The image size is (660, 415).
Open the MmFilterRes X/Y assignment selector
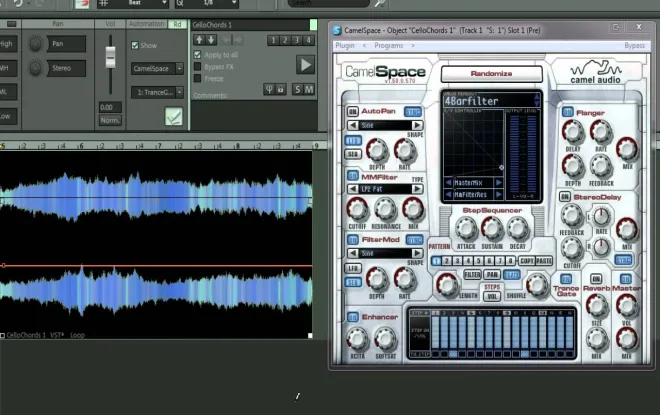click(x=474, y=194)
